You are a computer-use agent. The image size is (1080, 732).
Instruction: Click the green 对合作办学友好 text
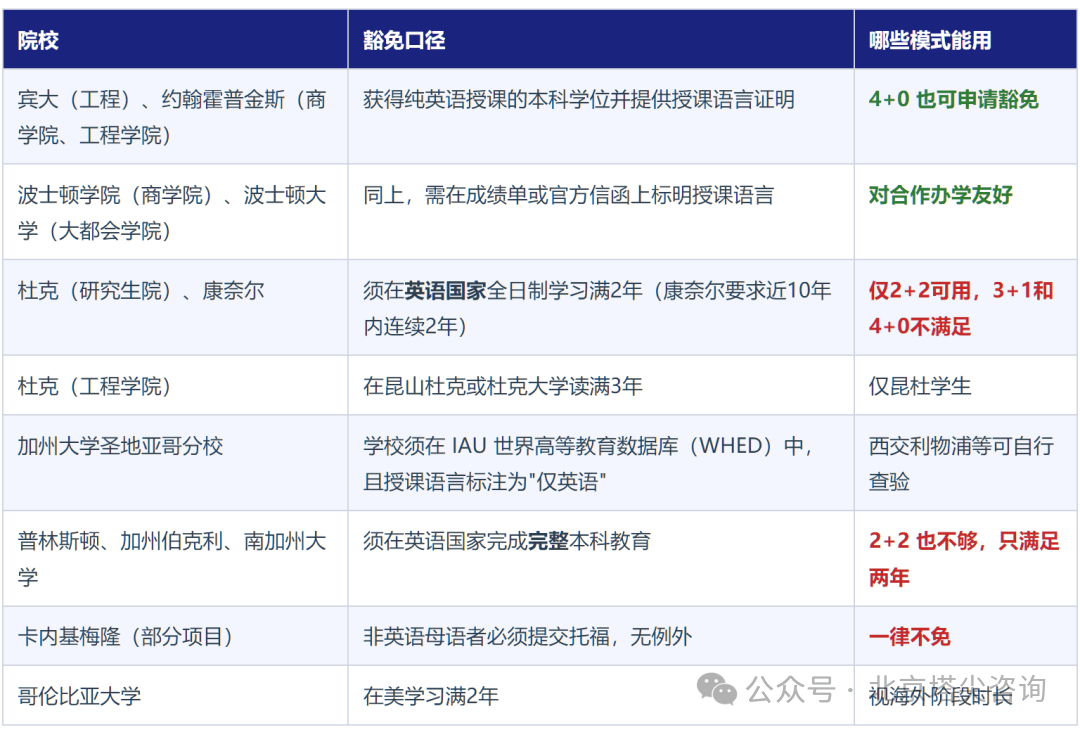[940, 195]
